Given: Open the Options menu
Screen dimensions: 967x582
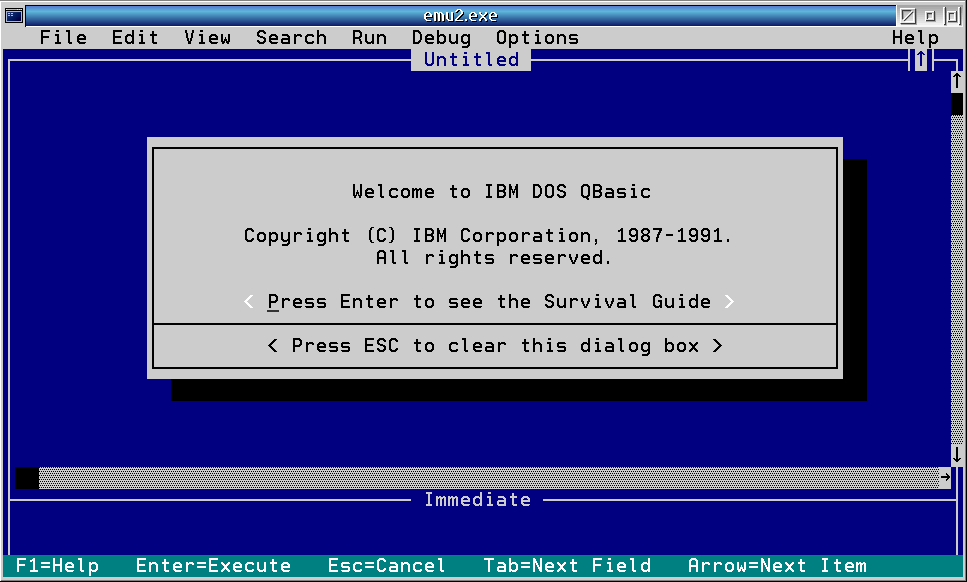Looking at the screenshot, I should point(537,38).
